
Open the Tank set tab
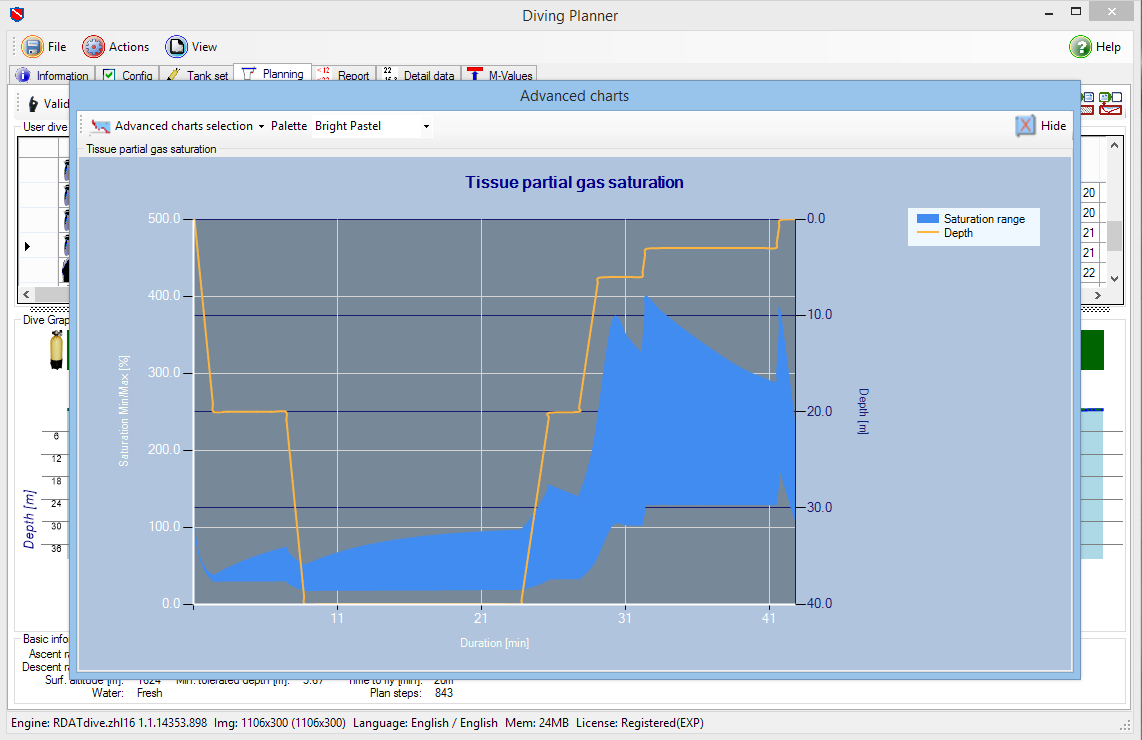coord(196,76)
